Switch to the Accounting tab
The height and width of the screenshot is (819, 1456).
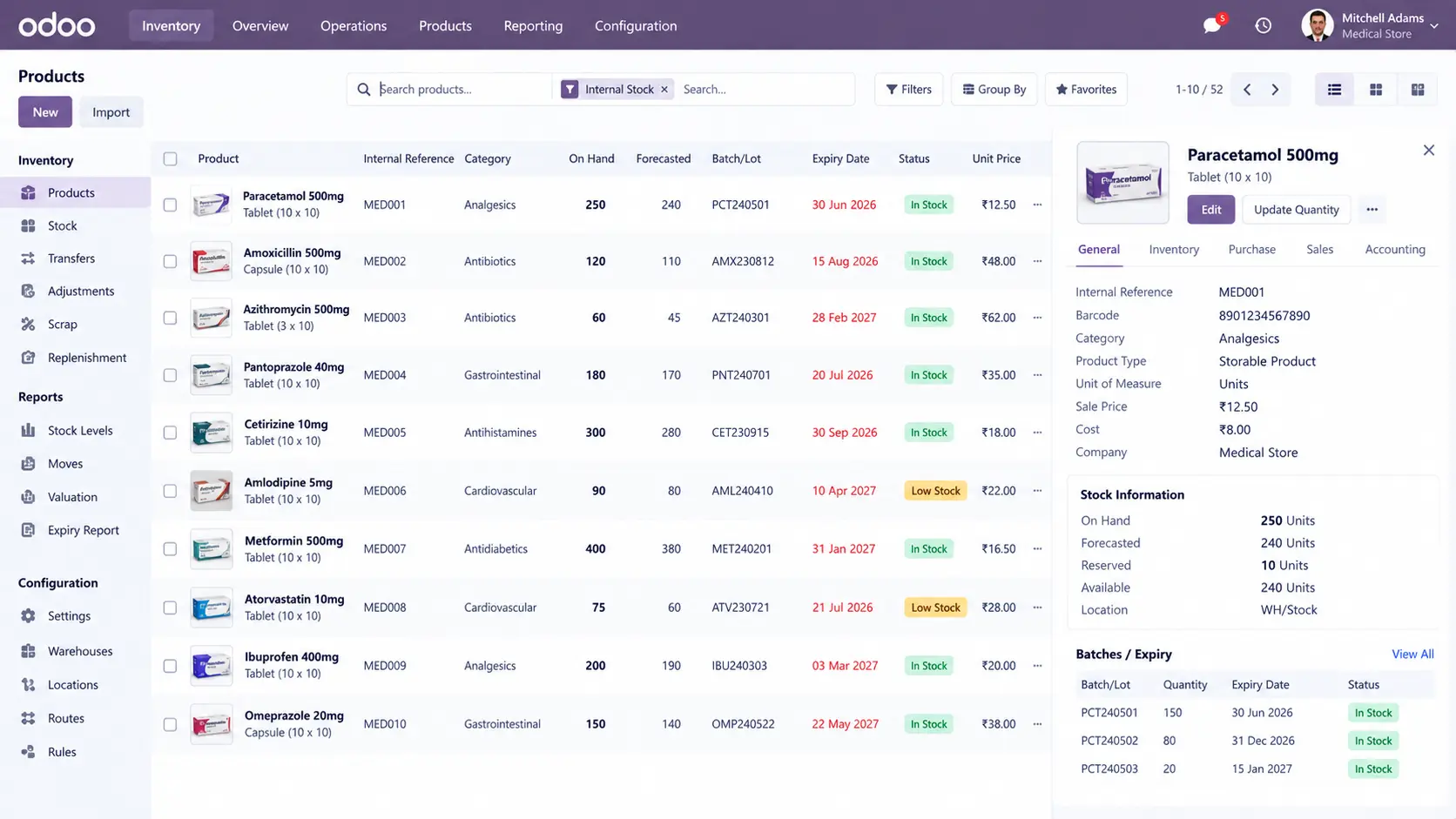point(1395,249)
